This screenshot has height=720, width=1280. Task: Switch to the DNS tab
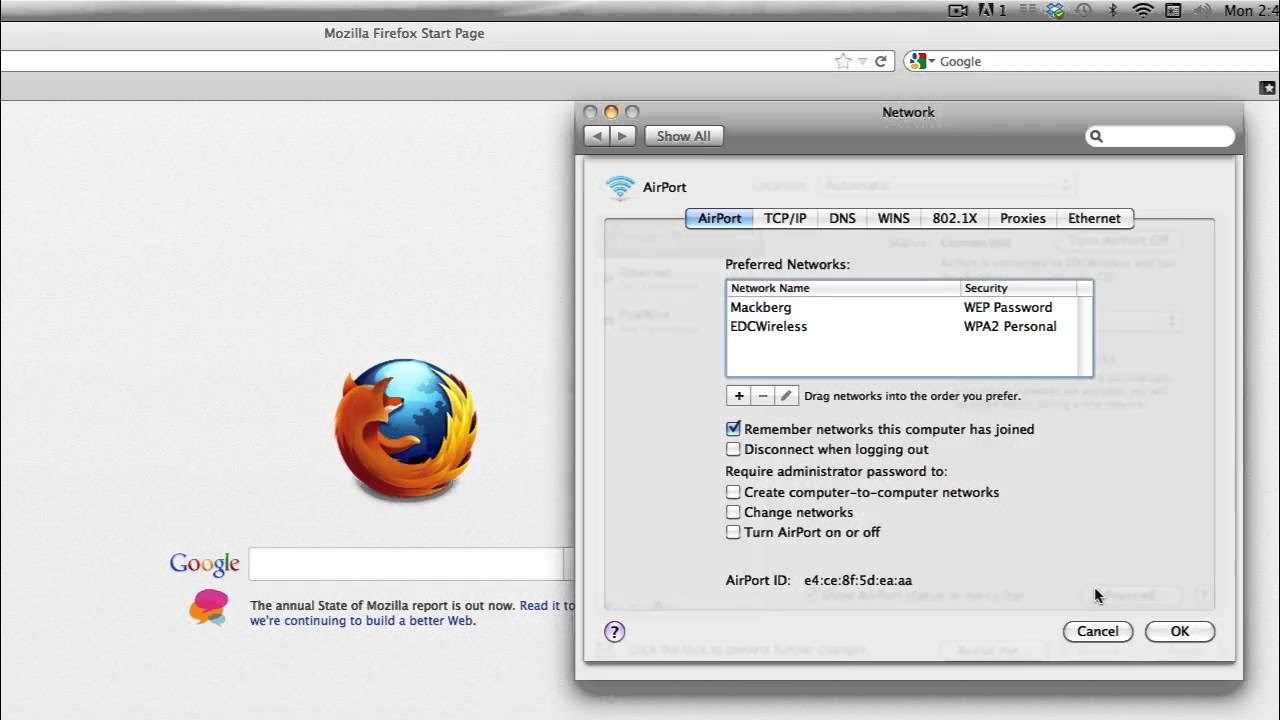[842, 218]
